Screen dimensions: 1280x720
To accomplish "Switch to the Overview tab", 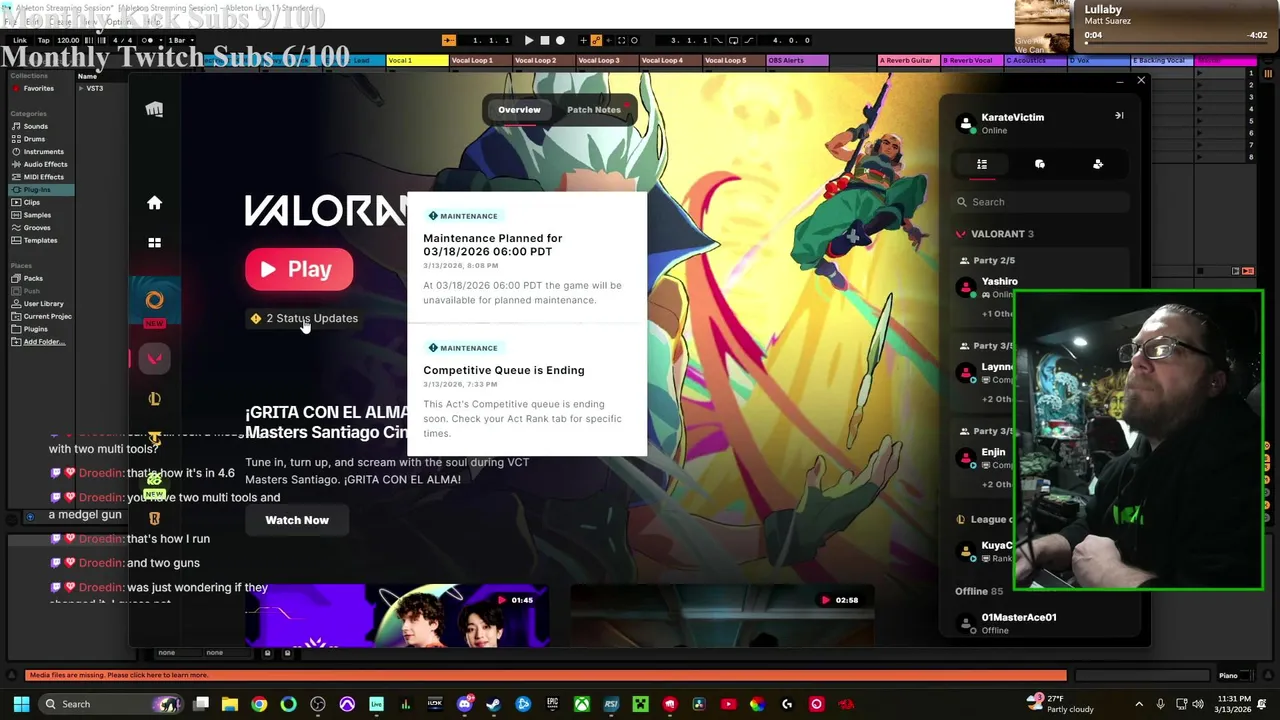I will 519,110.
